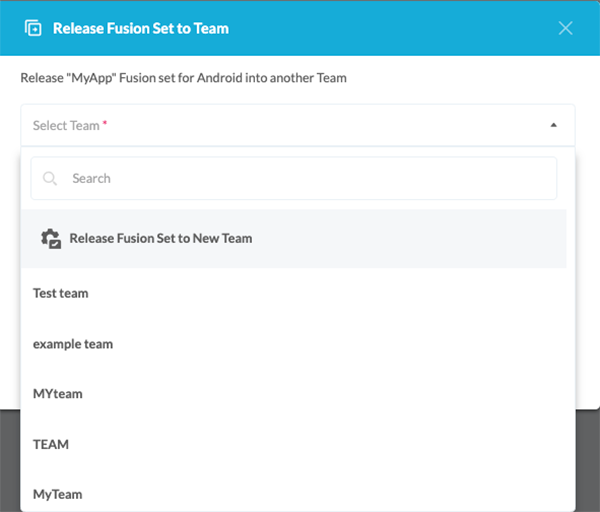Click the Search placeholder text

click(91, 178)
